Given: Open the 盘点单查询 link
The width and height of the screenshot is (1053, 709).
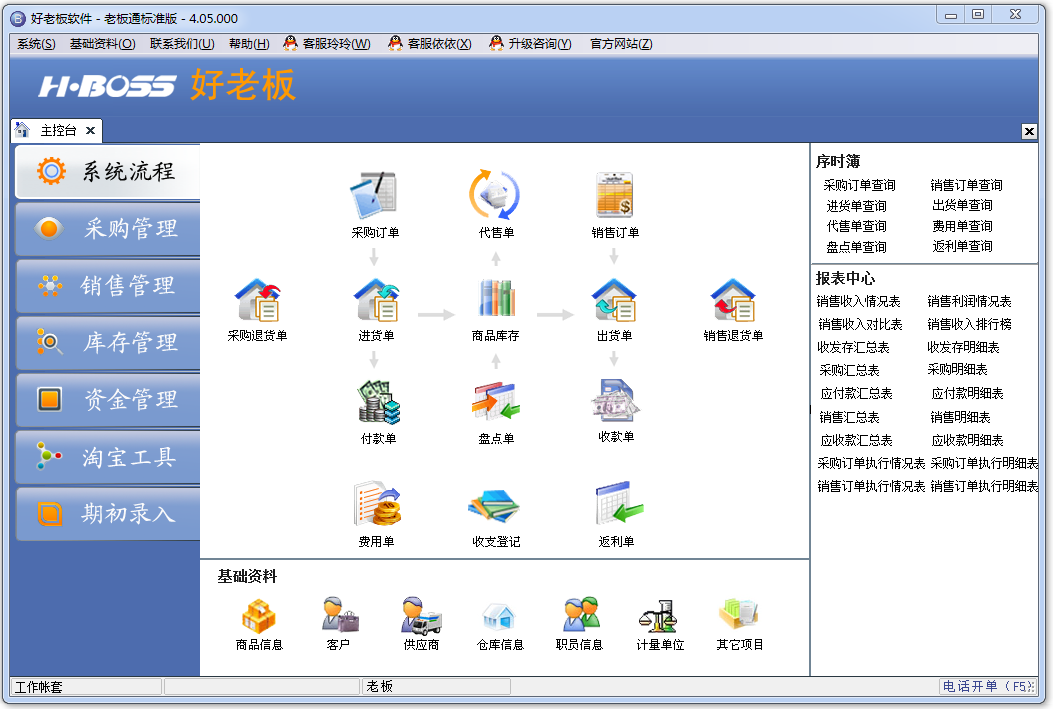Looking at the screenshot, I should tap(856, 247).
